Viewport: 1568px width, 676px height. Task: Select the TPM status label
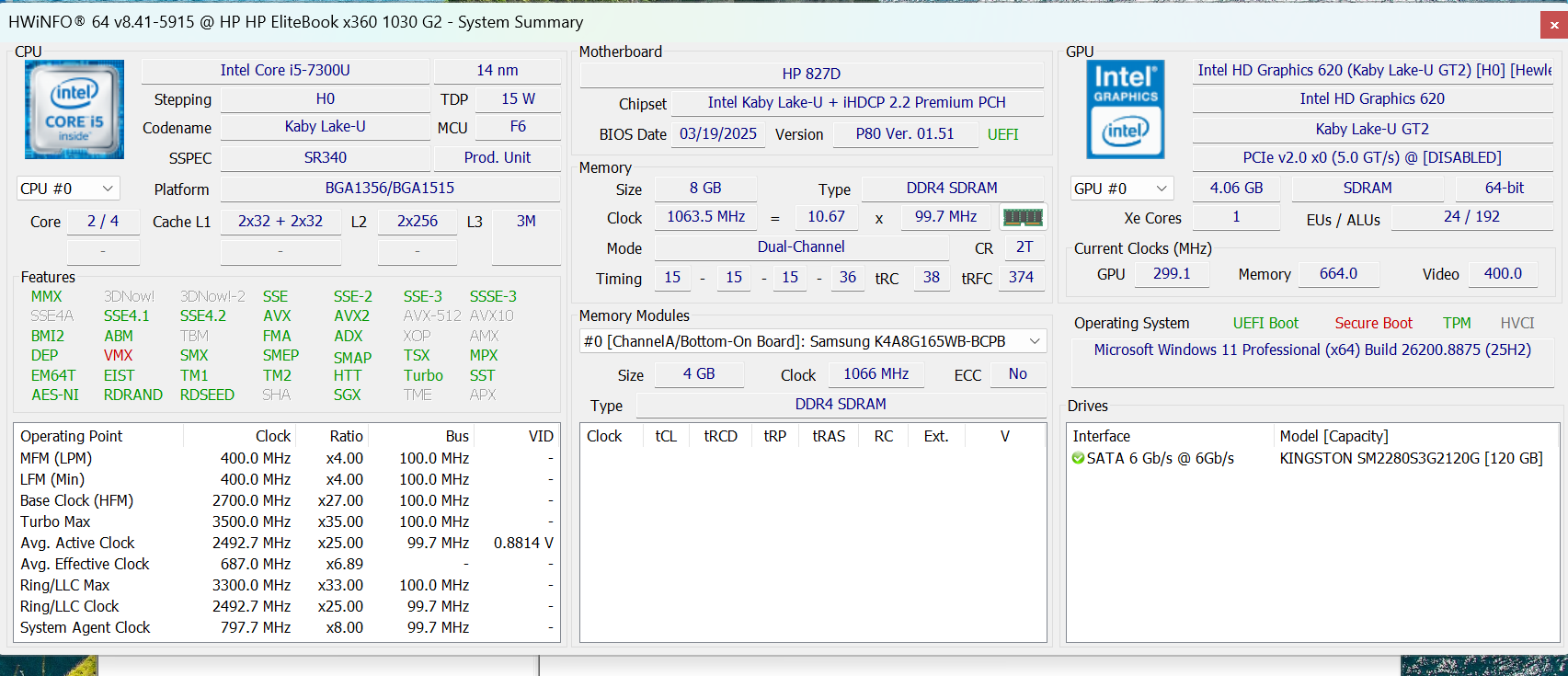(x=1457, y=324)
